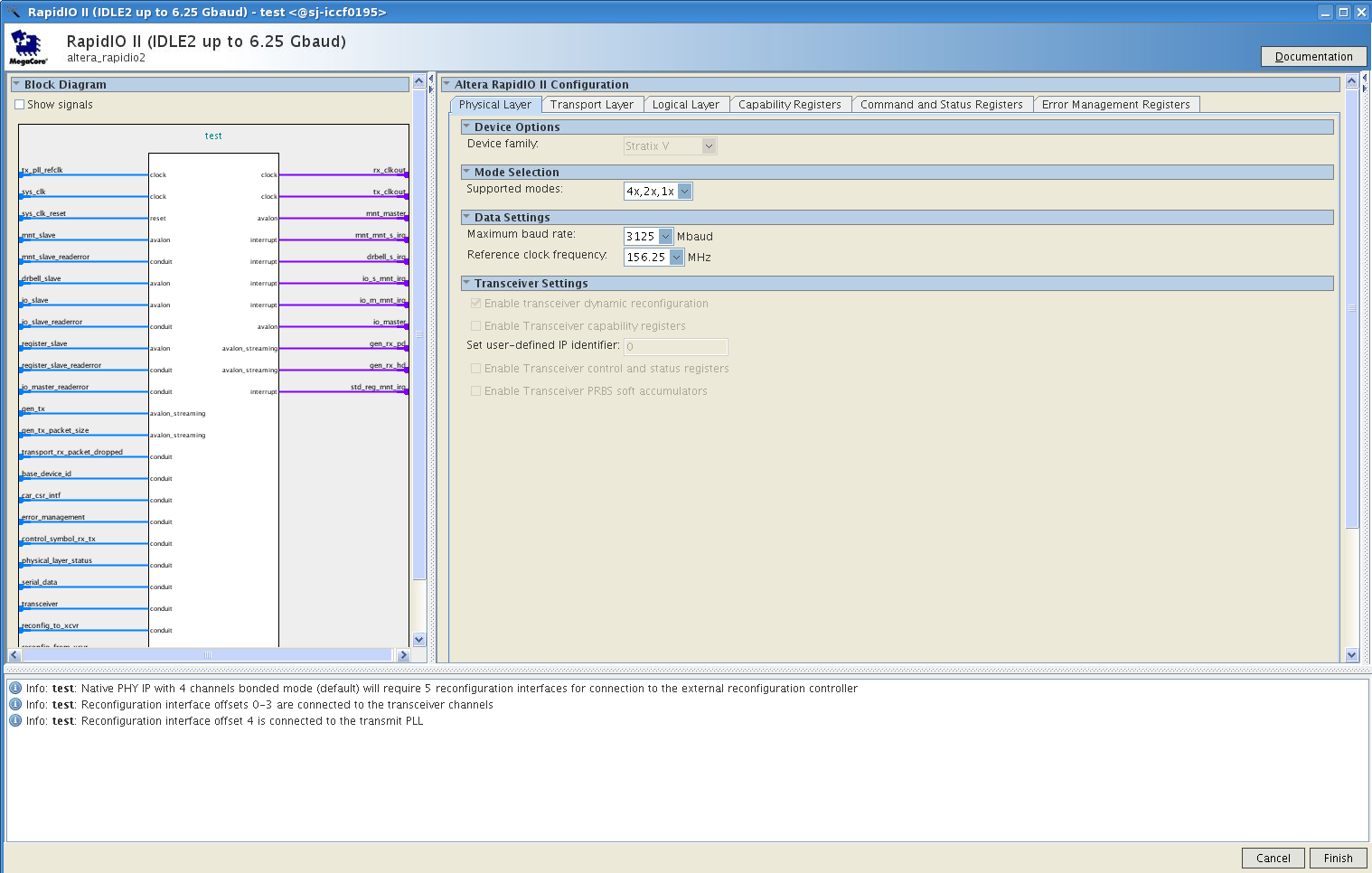This screenshot has height=873, width=1372.
Task: Click the Finish button
Action: (1339, 859)
